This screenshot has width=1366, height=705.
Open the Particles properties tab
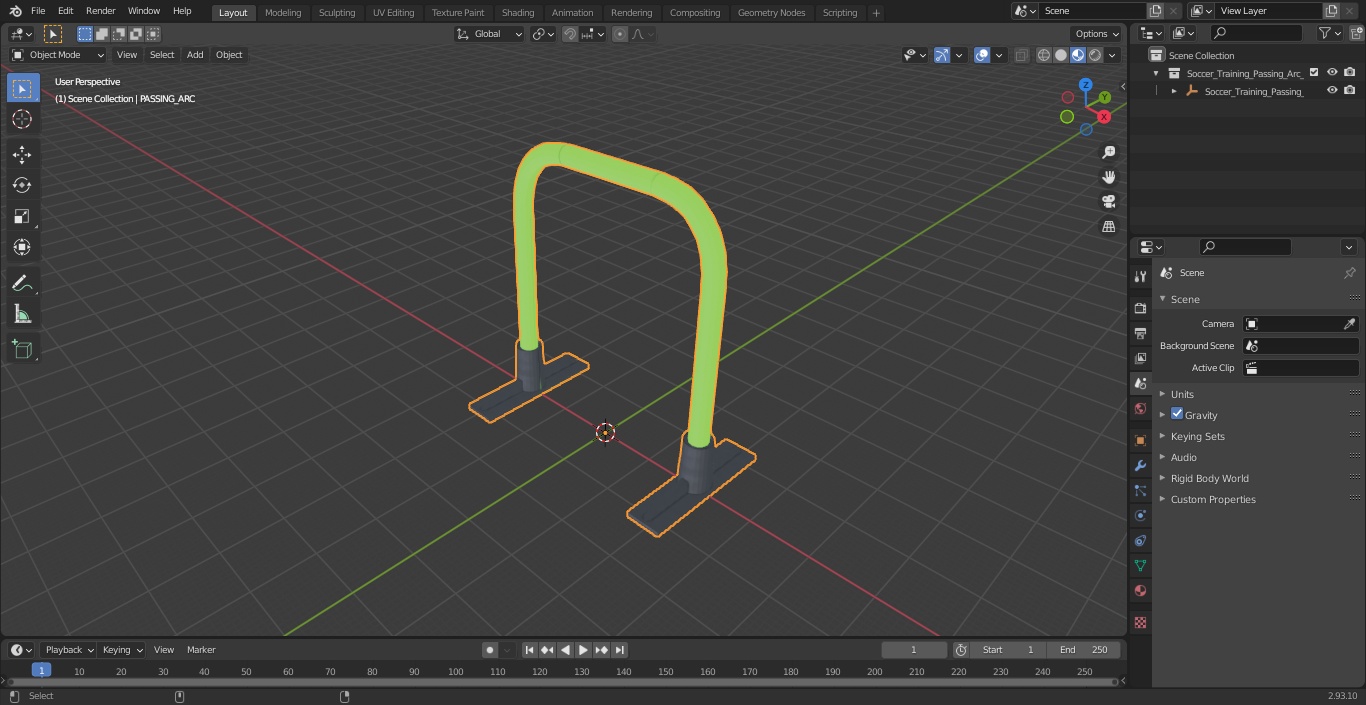pyautogui.click(x=1140, y=490)
